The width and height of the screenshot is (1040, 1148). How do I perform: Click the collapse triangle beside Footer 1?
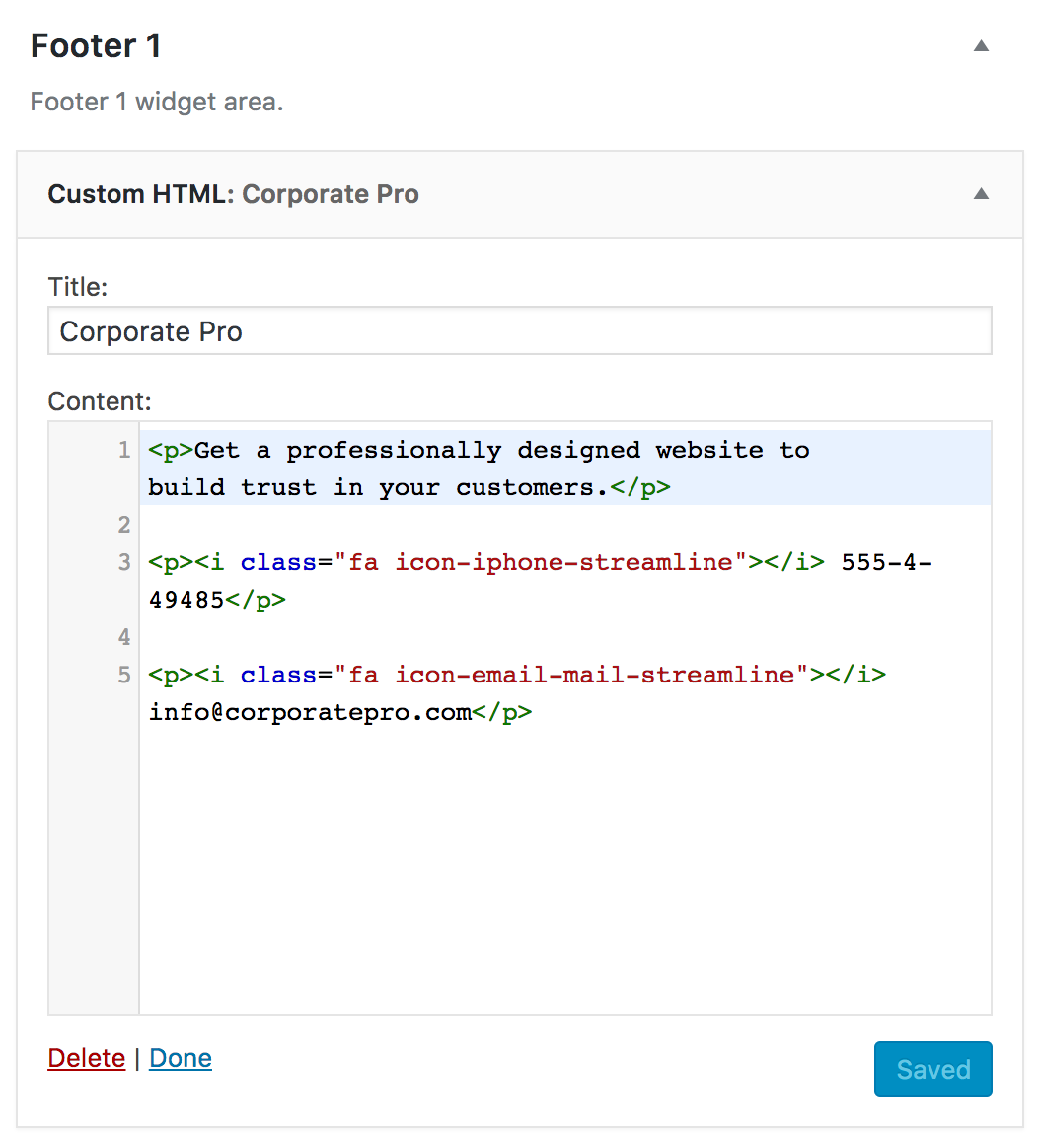pyautogui.click(x=980, y=45)
